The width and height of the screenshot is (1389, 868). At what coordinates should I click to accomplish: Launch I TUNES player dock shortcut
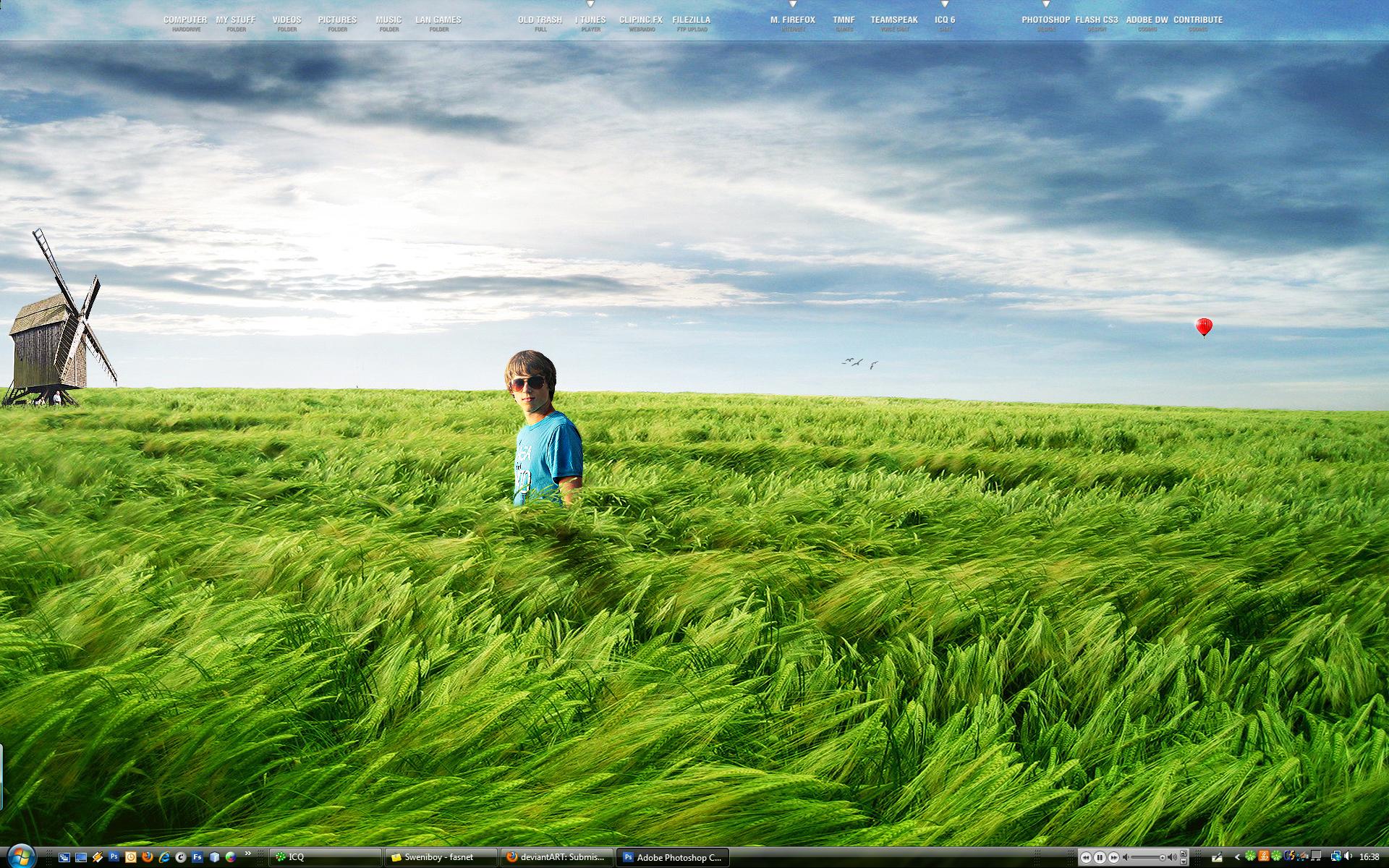coord(591,23)
